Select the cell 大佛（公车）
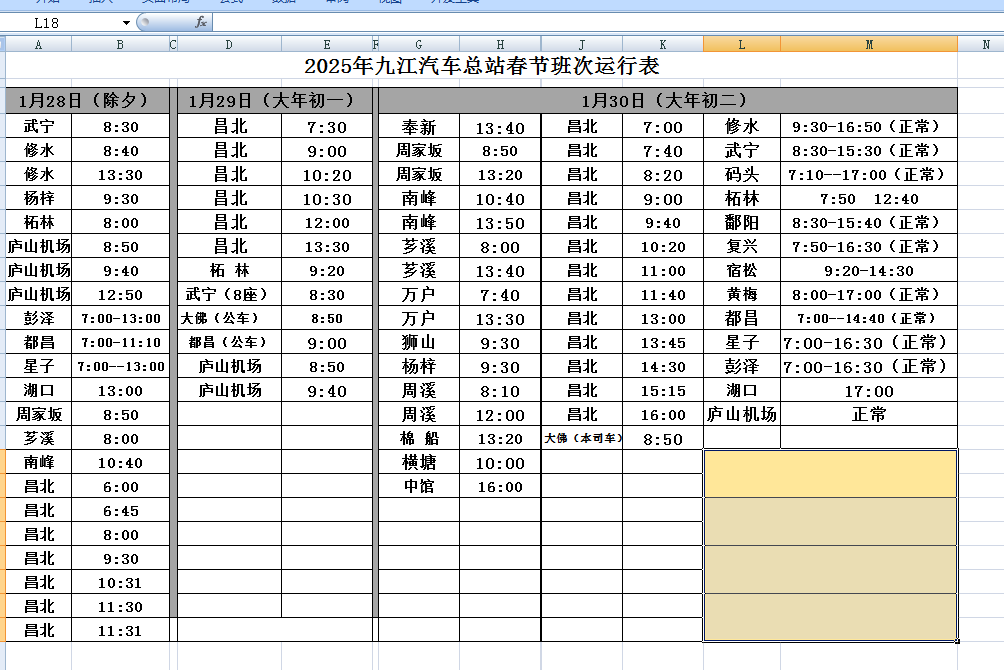 [x=229, y=318]
